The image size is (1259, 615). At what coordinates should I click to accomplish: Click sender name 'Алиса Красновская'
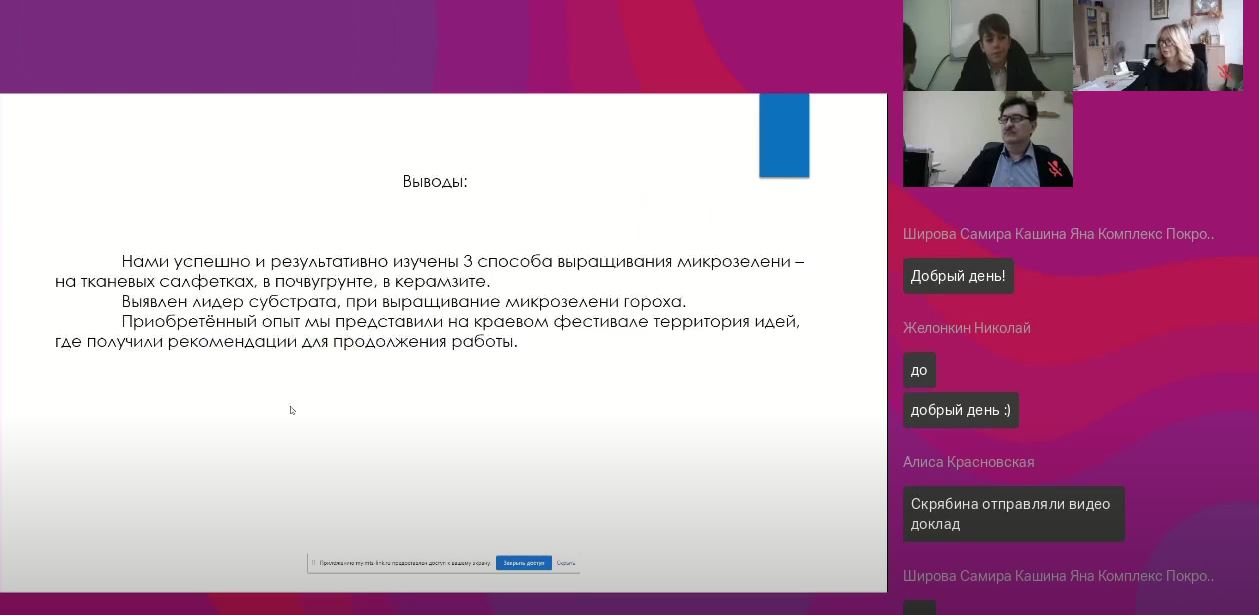click(968, 462)
